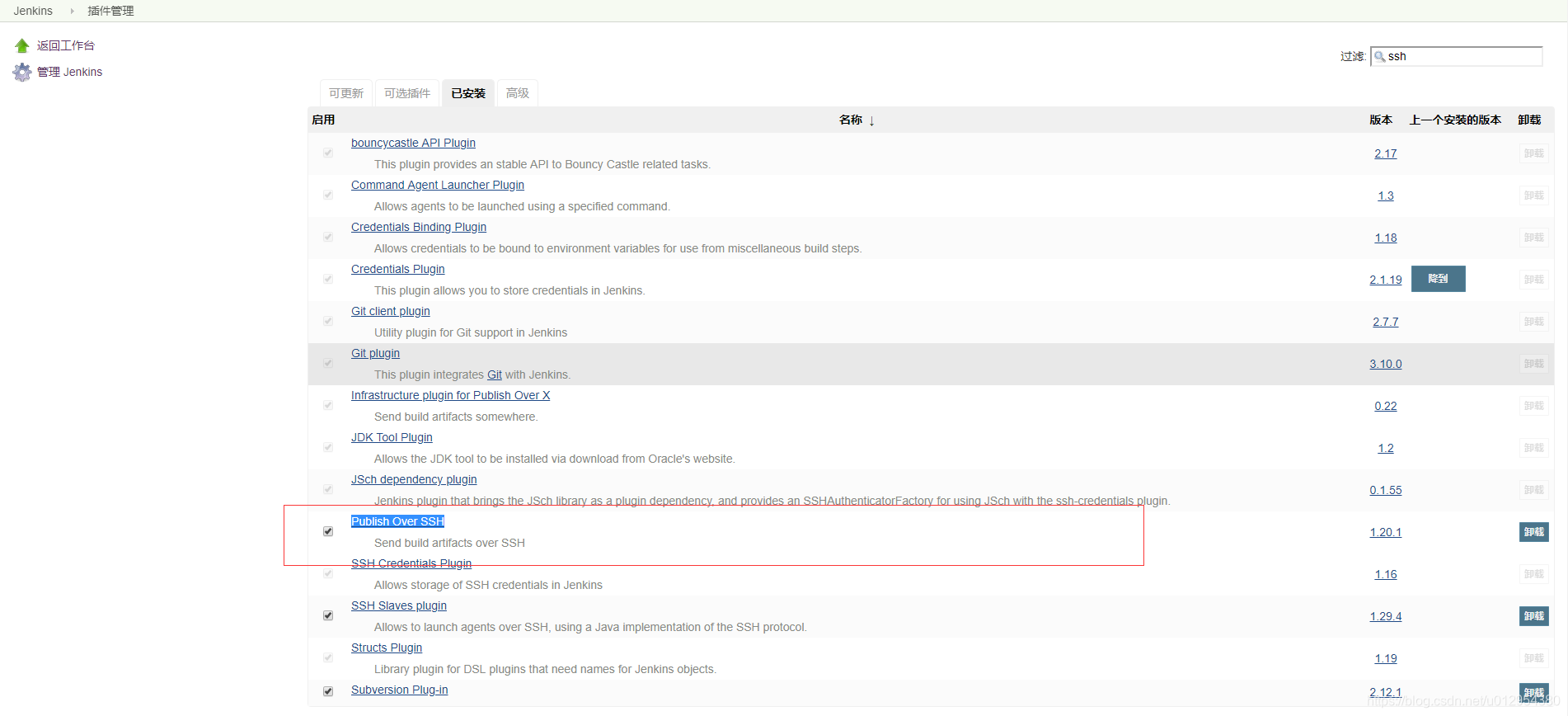Open Credentials Binding Plugin link
Screen dimensions: 1568x716
(x=419, y=227)
